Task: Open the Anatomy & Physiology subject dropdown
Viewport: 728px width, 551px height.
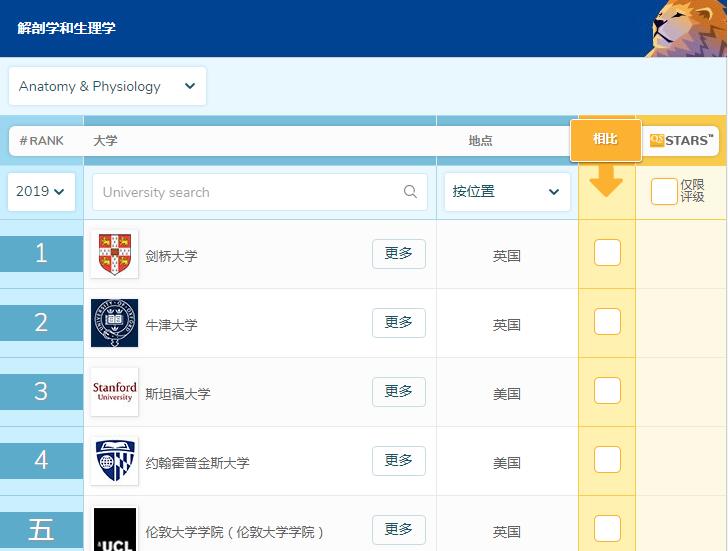Action: point(107,86)
